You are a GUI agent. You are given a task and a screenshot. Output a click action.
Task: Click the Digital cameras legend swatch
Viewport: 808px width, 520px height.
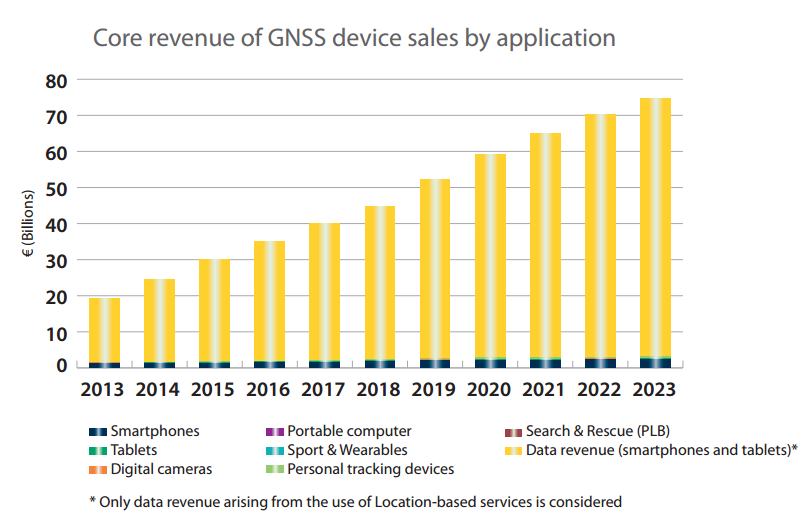coord(97,469)
